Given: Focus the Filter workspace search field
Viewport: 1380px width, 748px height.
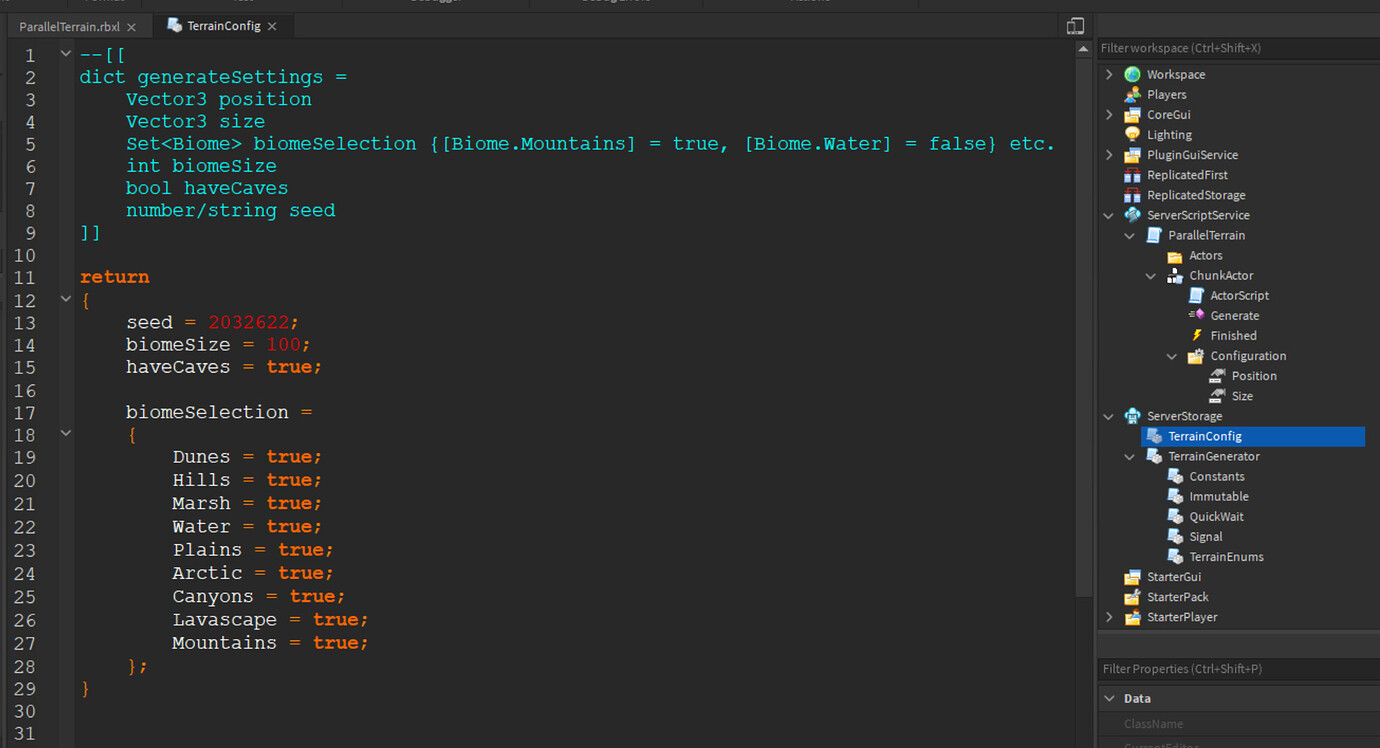Looking at the screenshot, I should point(1238,48).
